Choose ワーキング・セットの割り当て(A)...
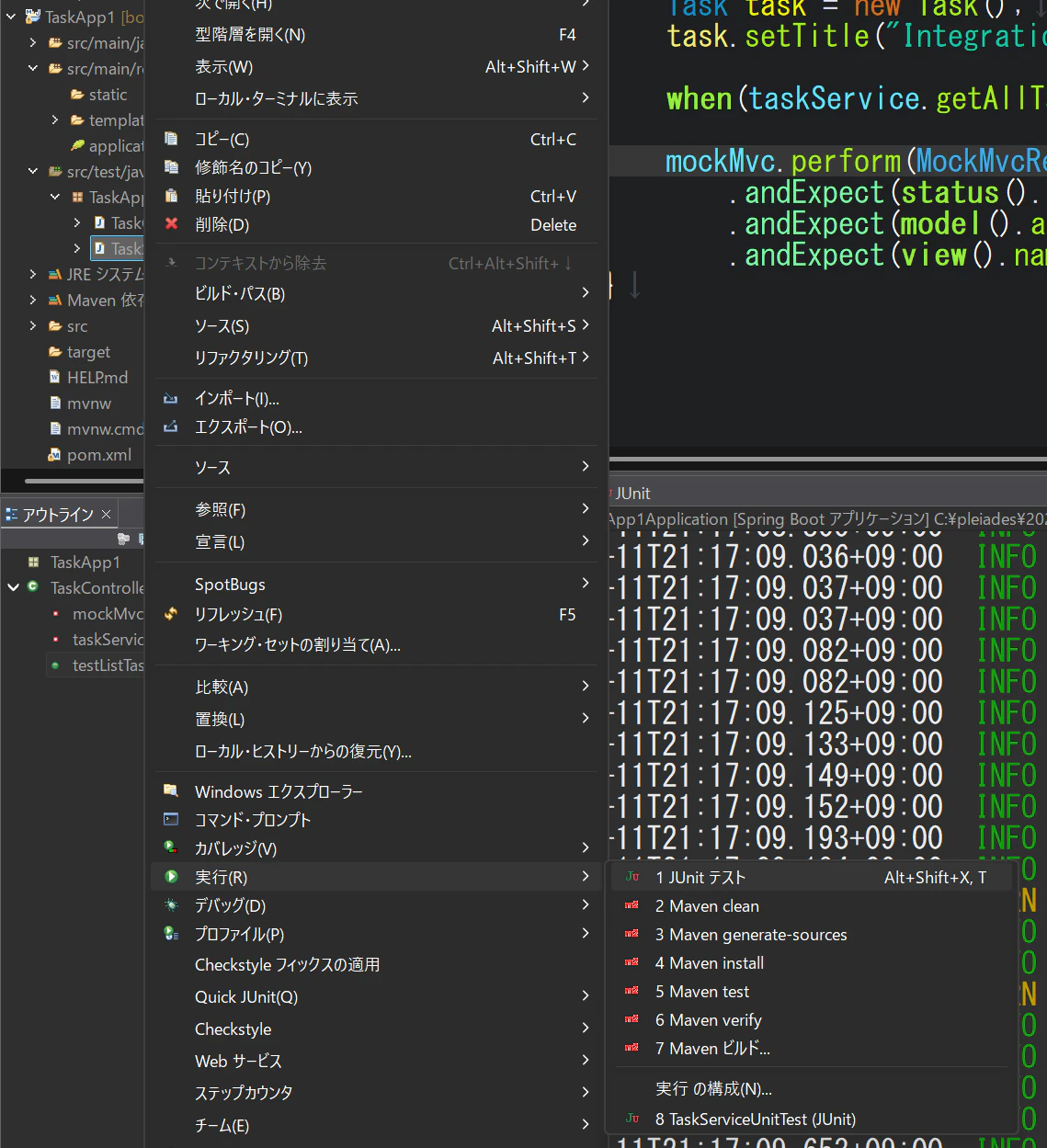The width and height of the screenshot is (1047, 1148). pyautogui.click(x=377, y=645)
